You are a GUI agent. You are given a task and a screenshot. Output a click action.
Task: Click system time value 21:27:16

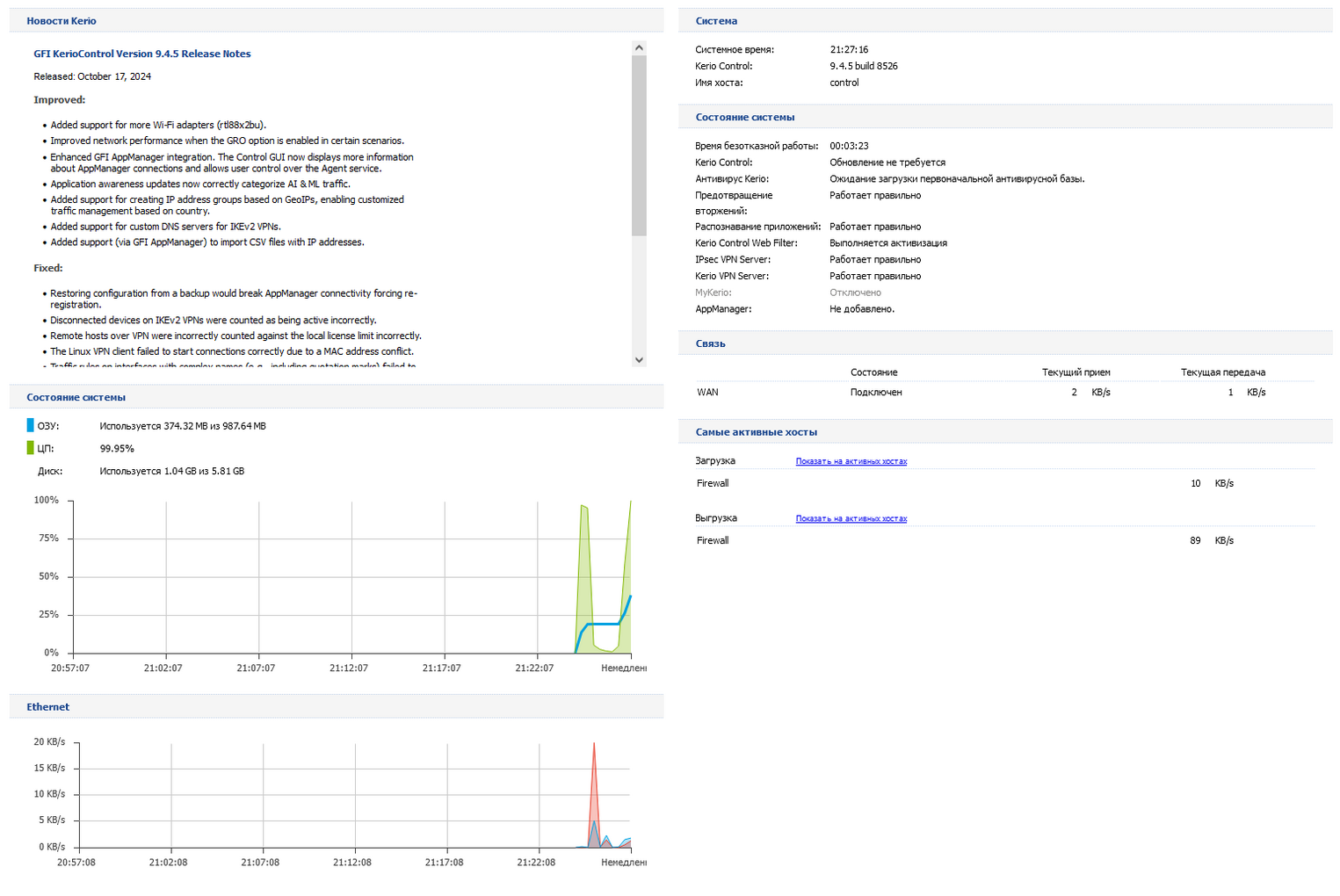pos(849,50)
